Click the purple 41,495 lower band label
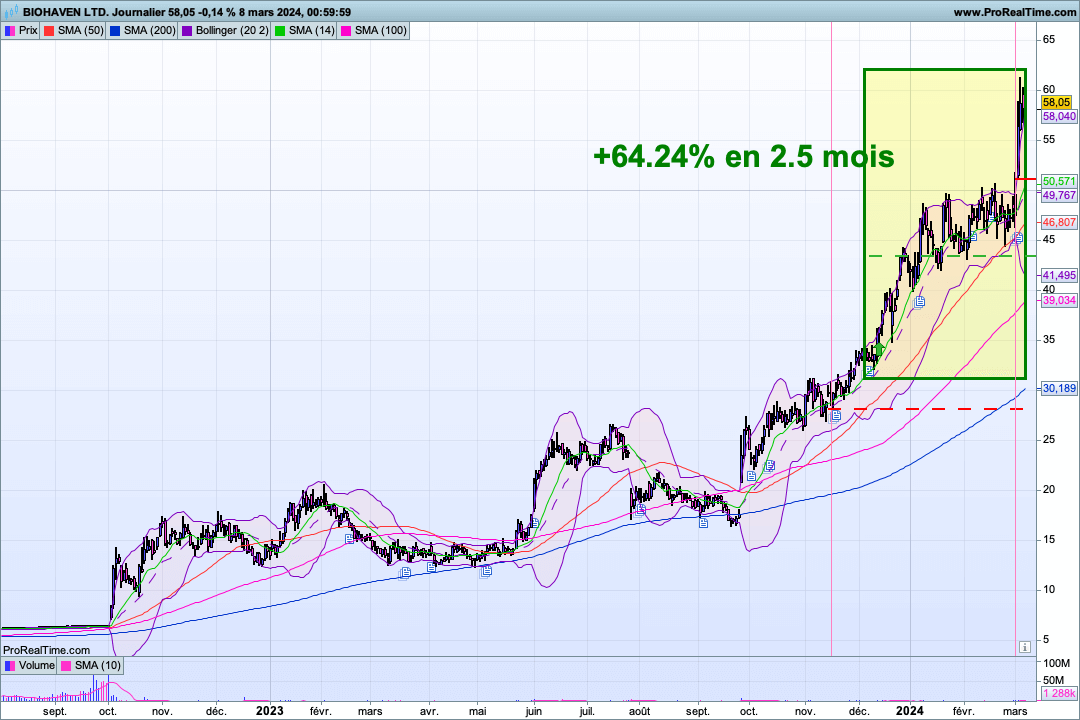The height and width of the screenshot is (720, 1080). coord(1059,275)
